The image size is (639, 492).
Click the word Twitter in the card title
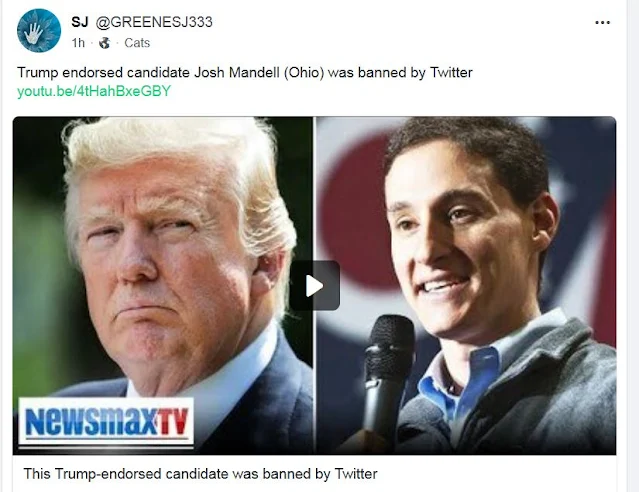[x=356, y=474]
